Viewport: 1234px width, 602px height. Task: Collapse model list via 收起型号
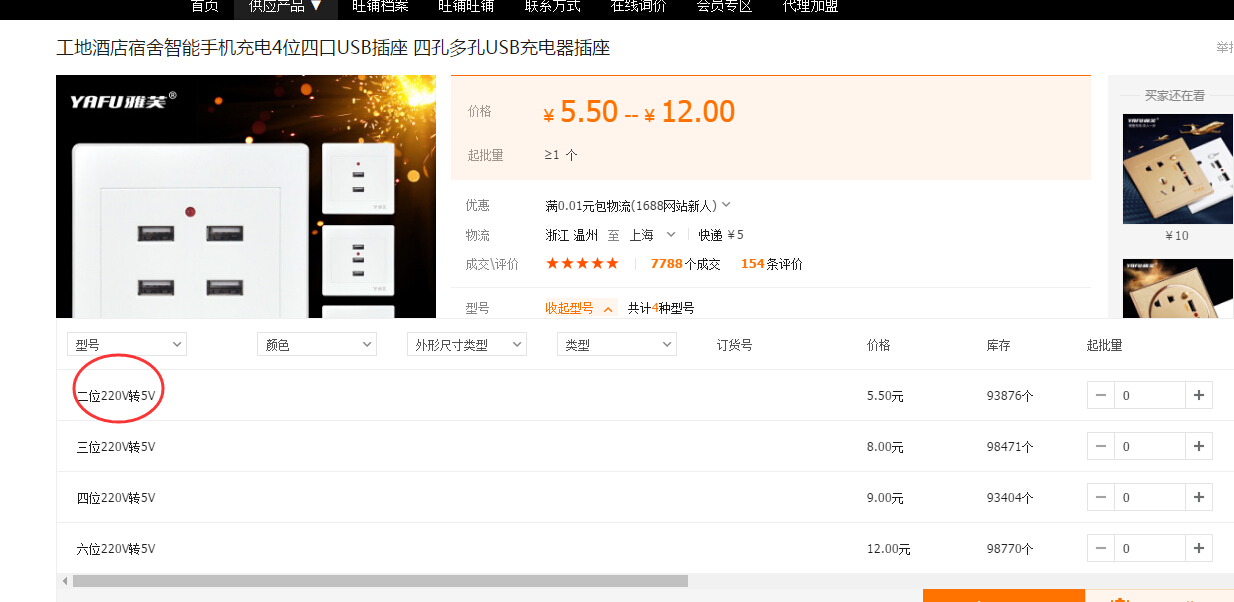(580, 308)
